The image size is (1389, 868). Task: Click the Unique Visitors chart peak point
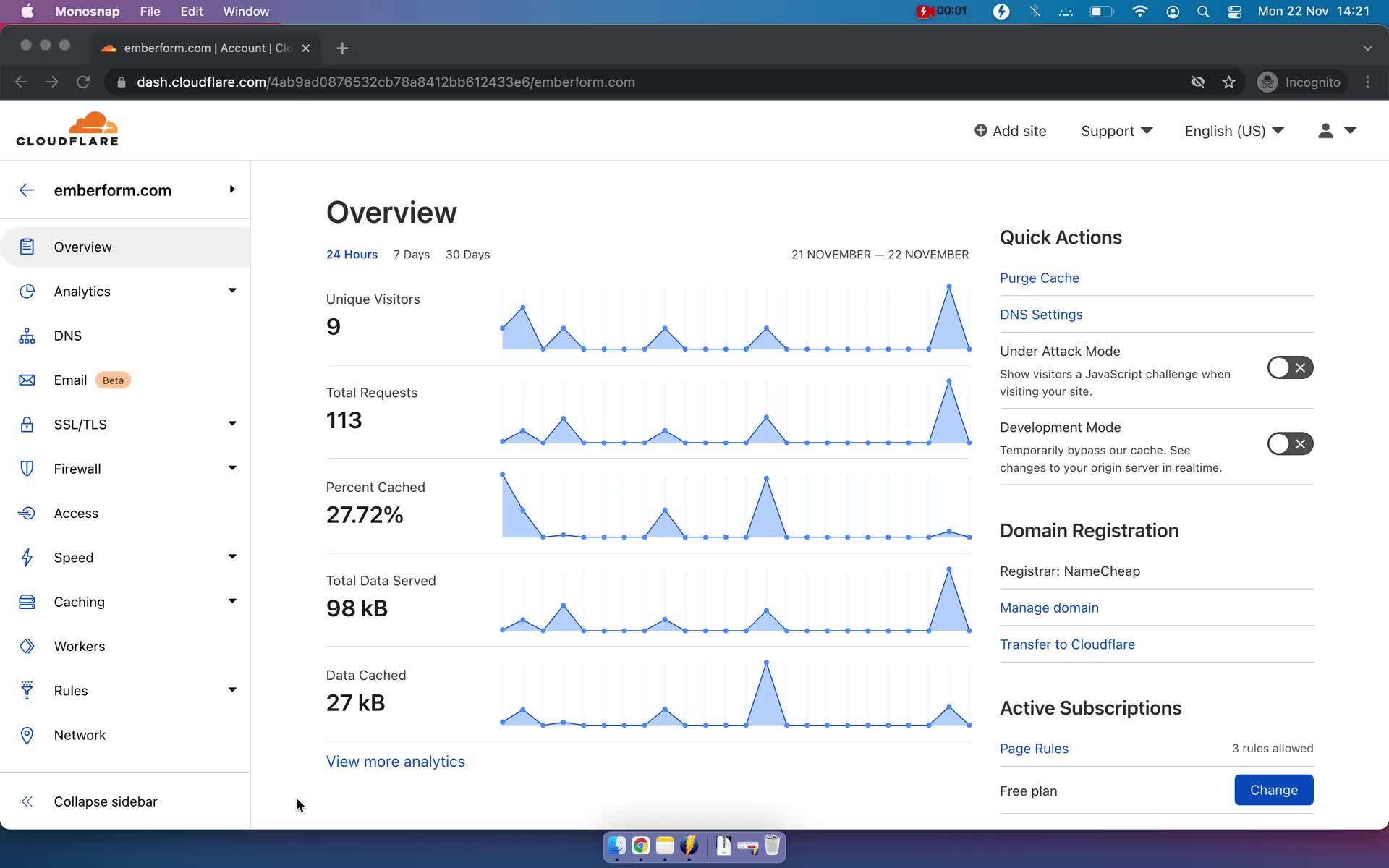pyautogui.click(x=948, y=287)
